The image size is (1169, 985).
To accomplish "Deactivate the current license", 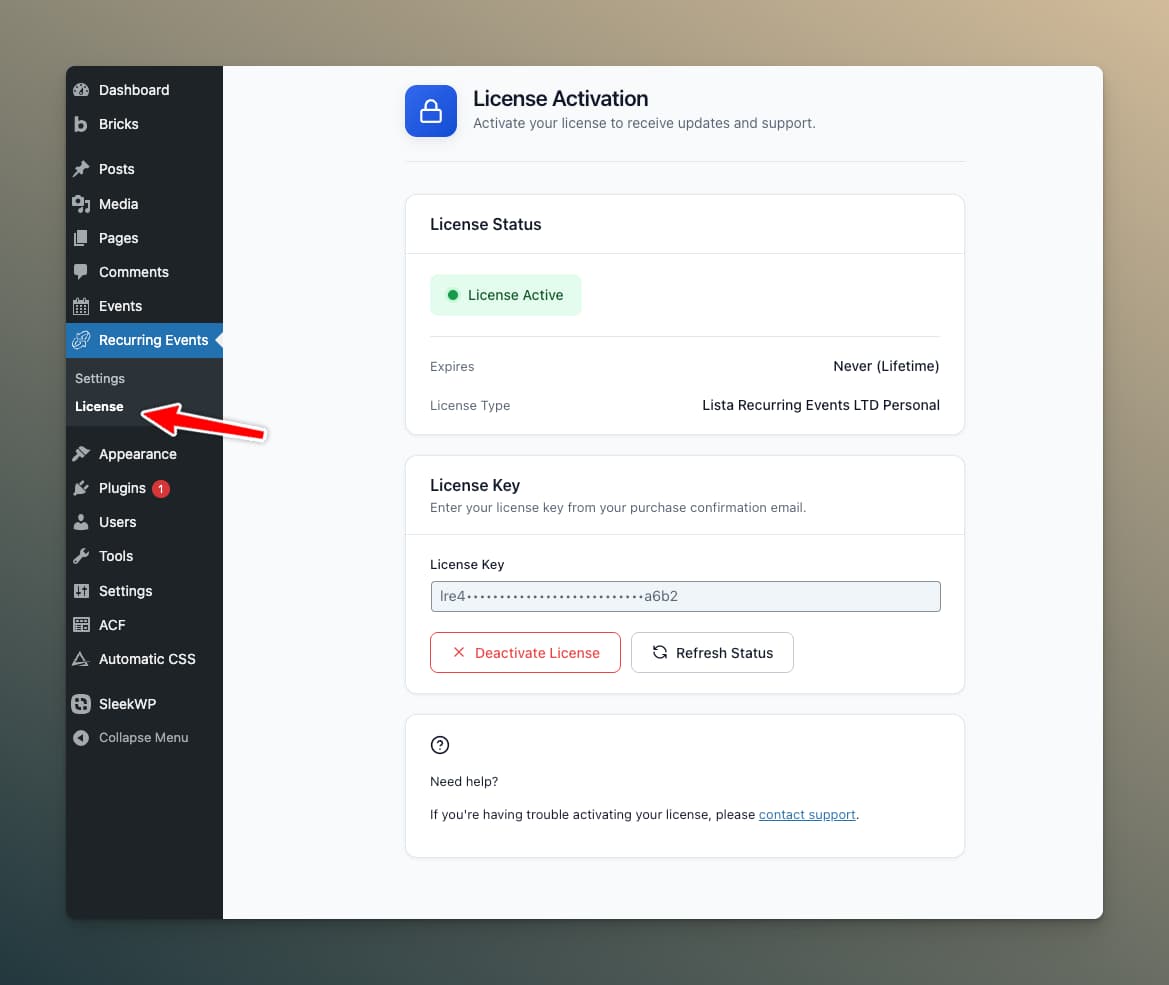I will click(x=525, y=652).
